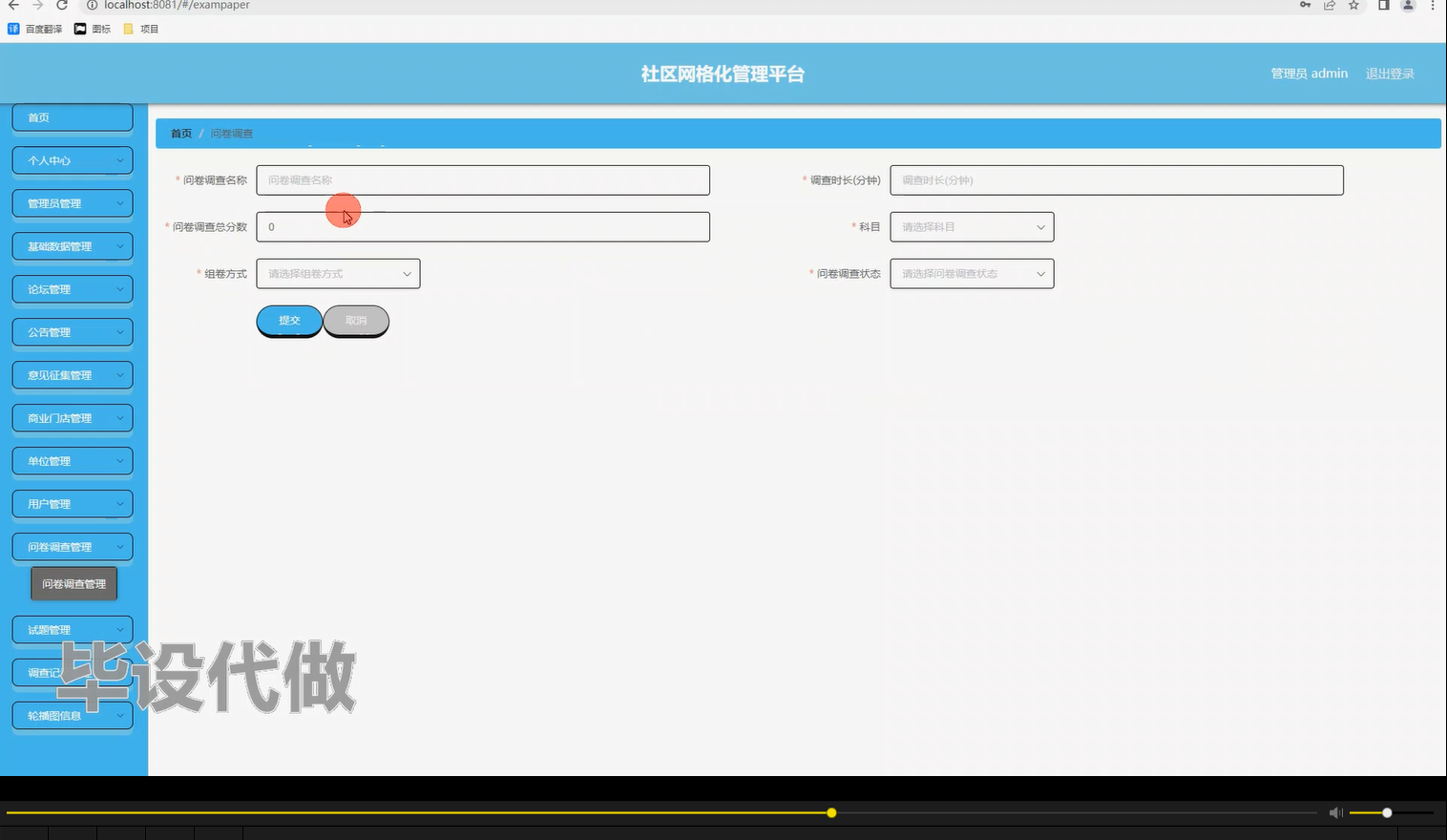
Task: Select 论坛管理 in the sidebar
Action: 72,288
